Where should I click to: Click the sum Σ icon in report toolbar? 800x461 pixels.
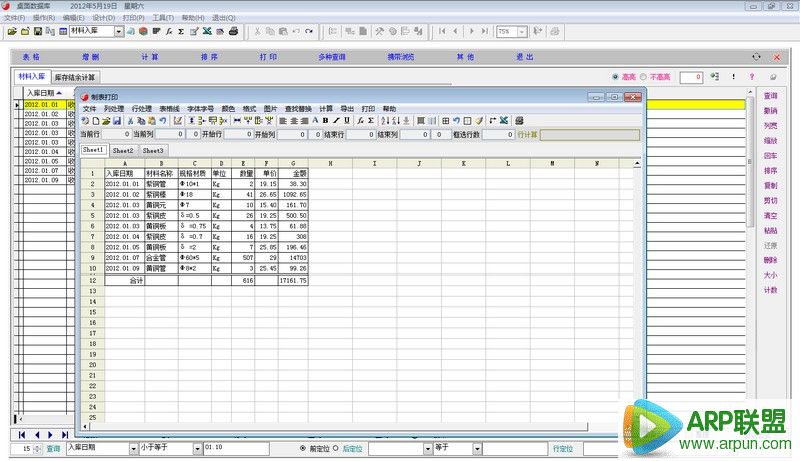coord(371,121)
